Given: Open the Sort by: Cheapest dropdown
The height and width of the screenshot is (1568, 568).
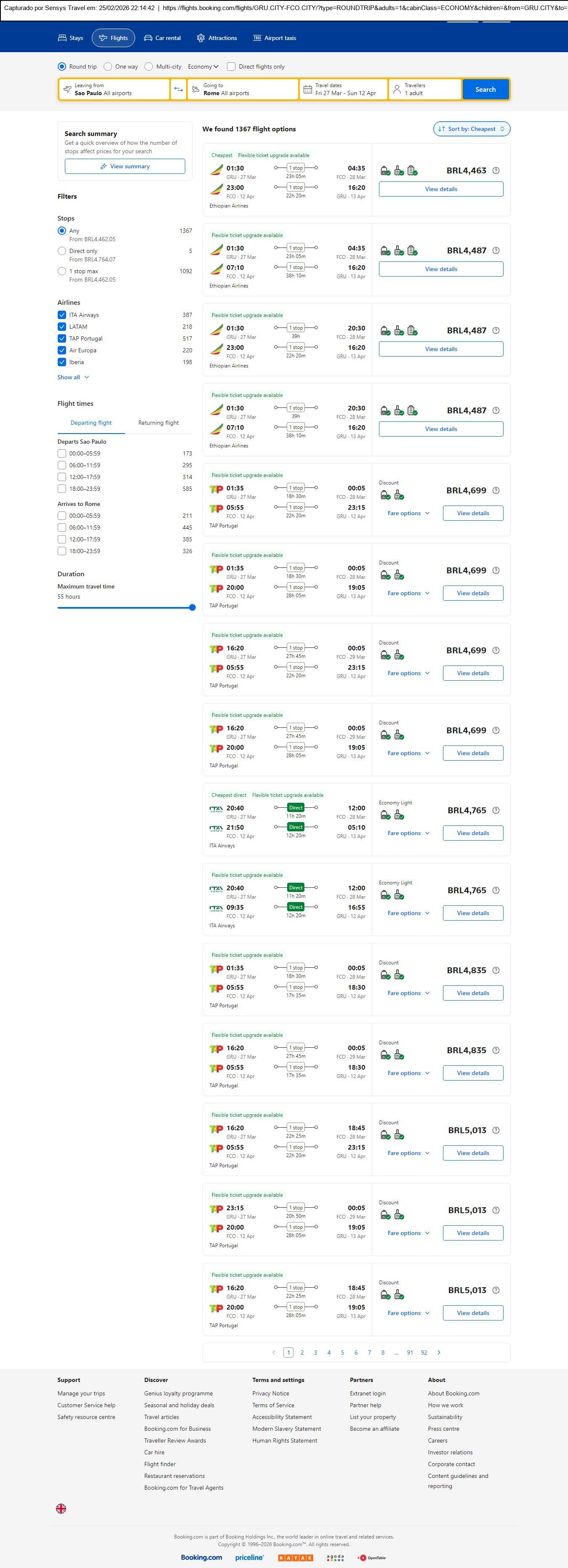Looking at the screenshot, I should point(471,129).
